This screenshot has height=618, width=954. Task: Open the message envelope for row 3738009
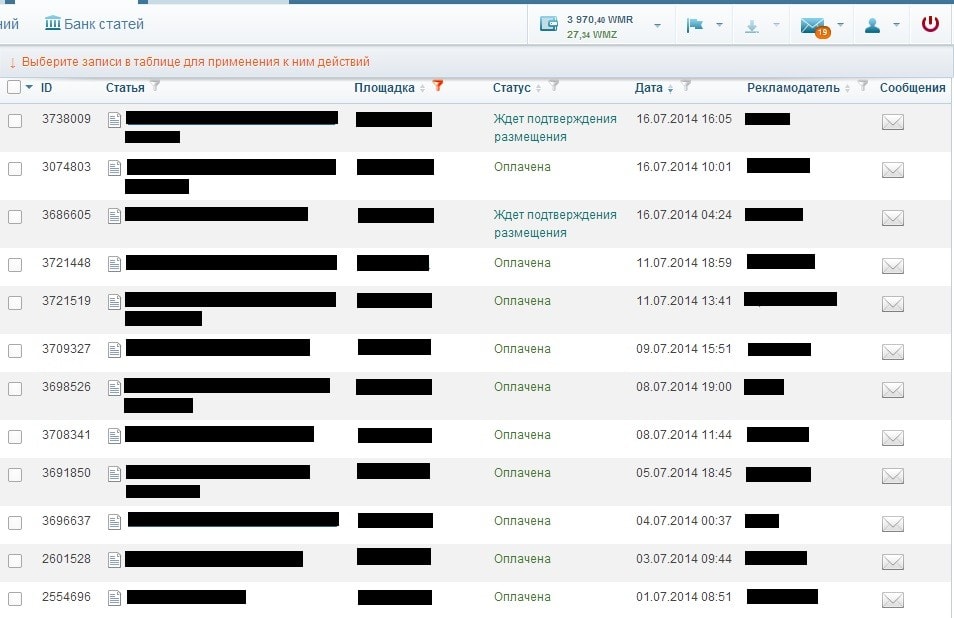click(x=893, y=122)
